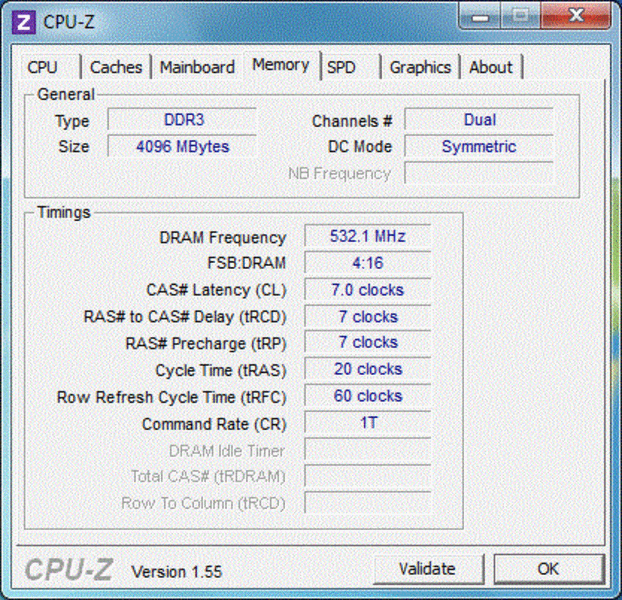Click the CPU-Z purple logo icon
Screen dimensions: 622x600
[x=23, y=23]
